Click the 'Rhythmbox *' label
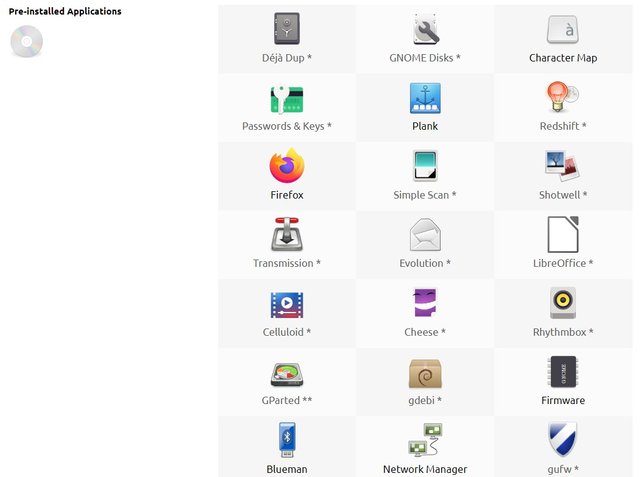 pos(563,332)
